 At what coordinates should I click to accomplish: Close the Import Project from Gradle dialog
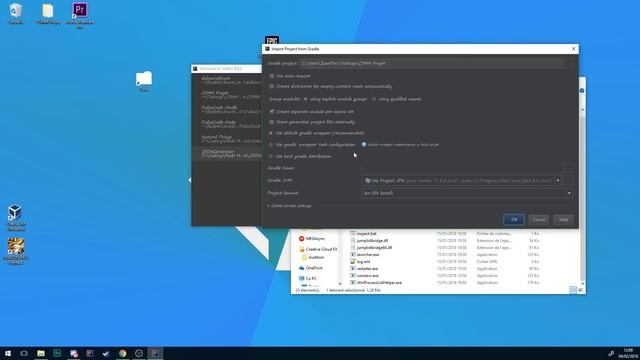573,49
